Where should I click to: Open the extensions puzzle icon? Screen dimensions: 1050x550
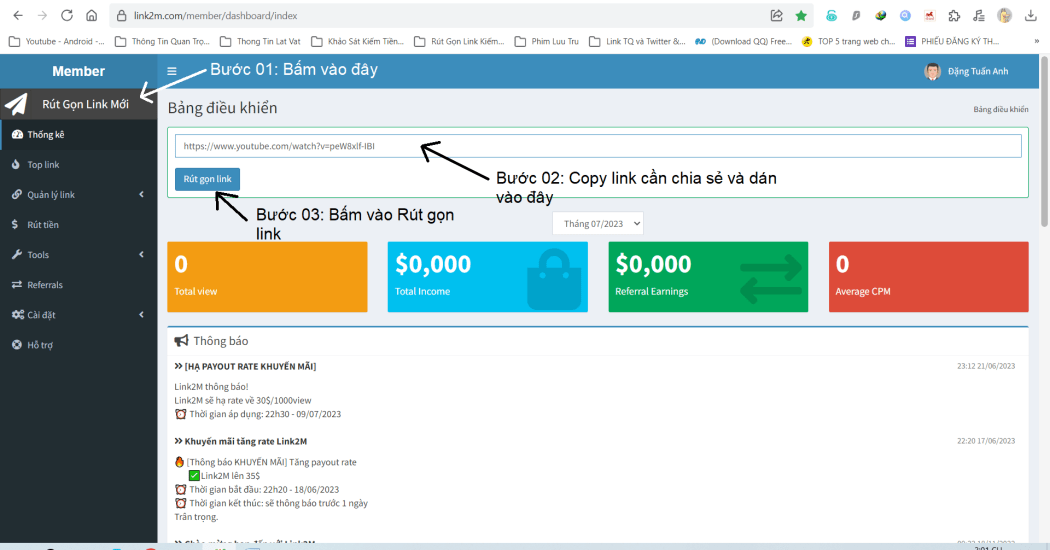pyautogui.click(x=954, y=15)
